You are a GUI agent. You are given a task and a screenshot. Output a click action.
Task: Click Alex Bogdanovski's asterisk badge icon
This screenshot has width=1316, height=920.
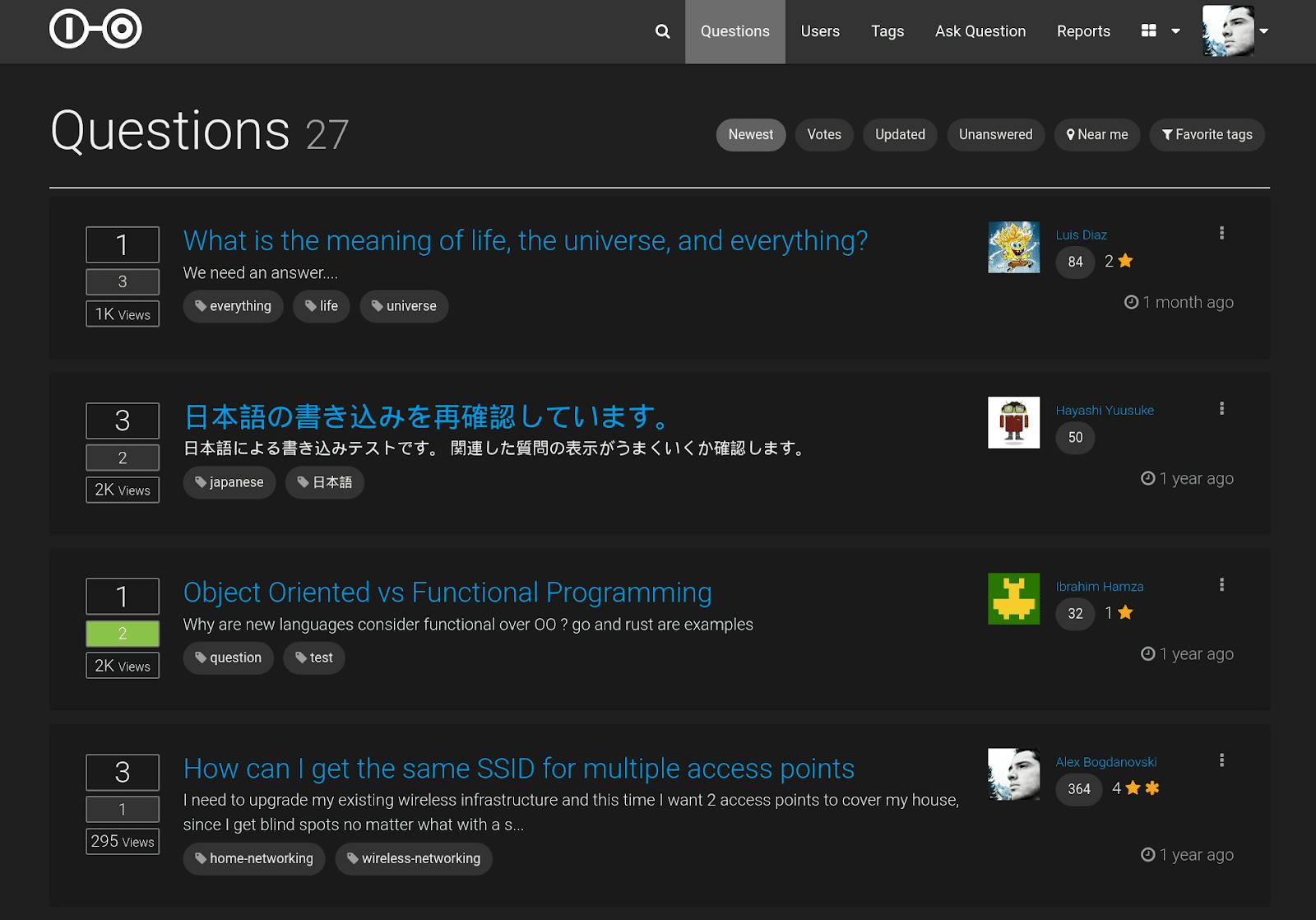pos(1152,788)
